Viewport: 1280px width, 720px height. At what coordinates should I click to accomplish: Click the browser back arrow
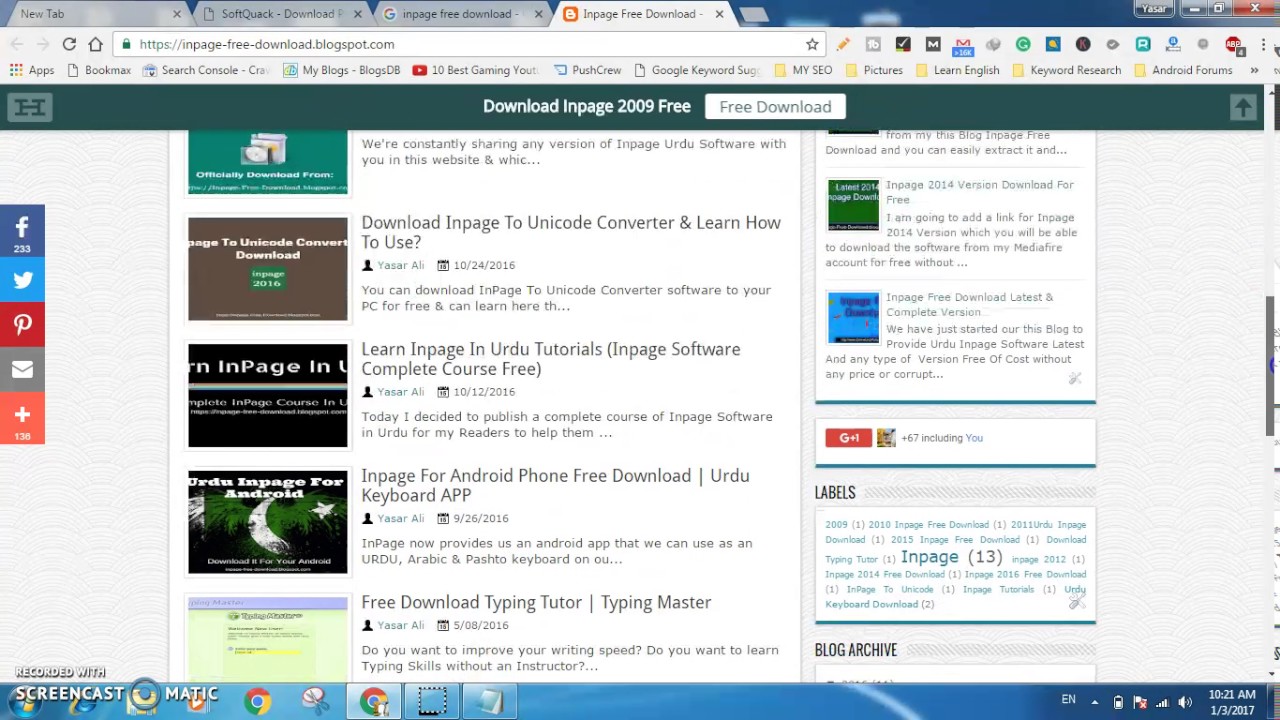(16, 44)
